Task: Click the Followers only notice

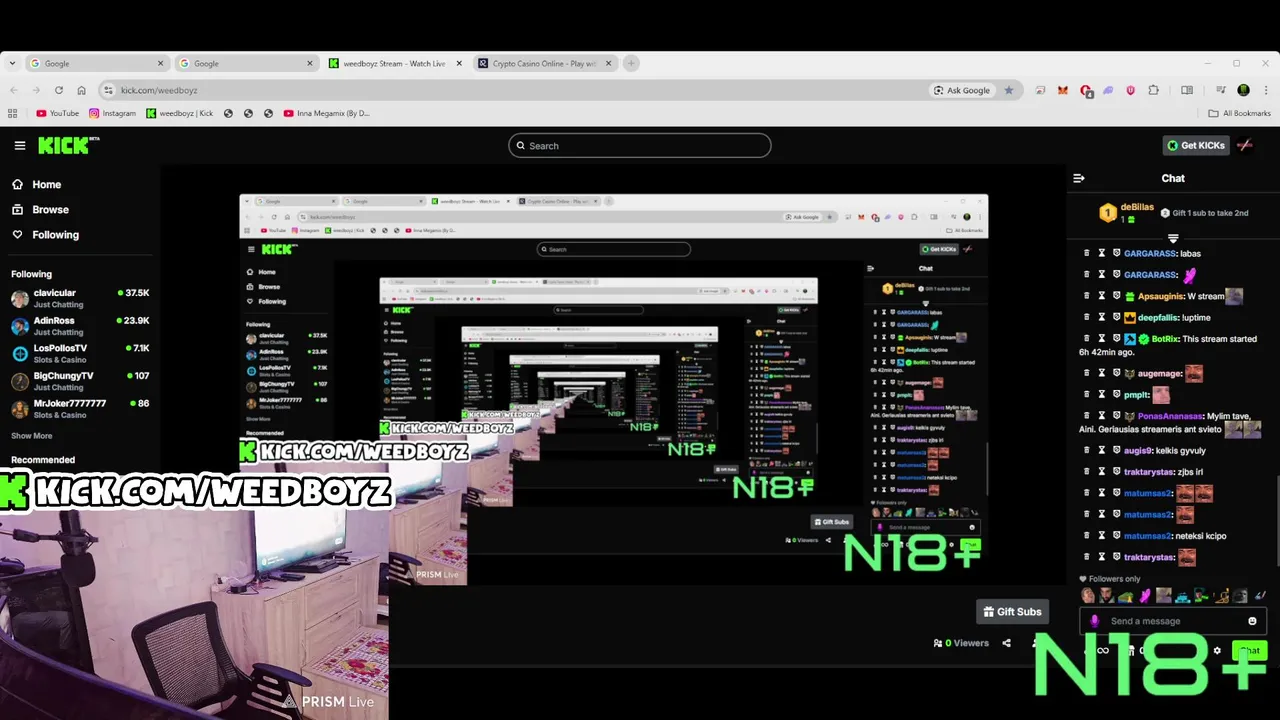Action: click(1110, 579)
